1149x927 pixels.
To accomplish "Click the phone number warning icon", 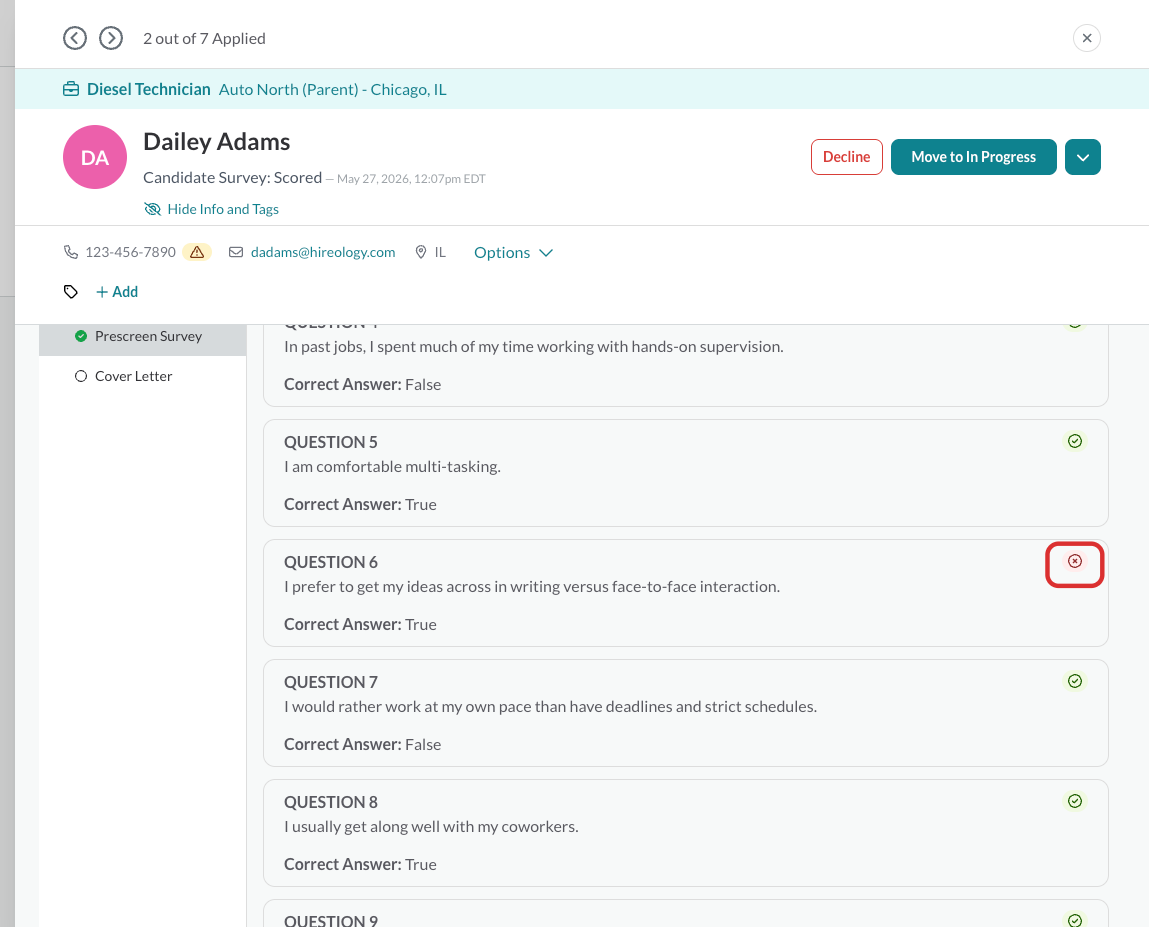I will 197,252.
